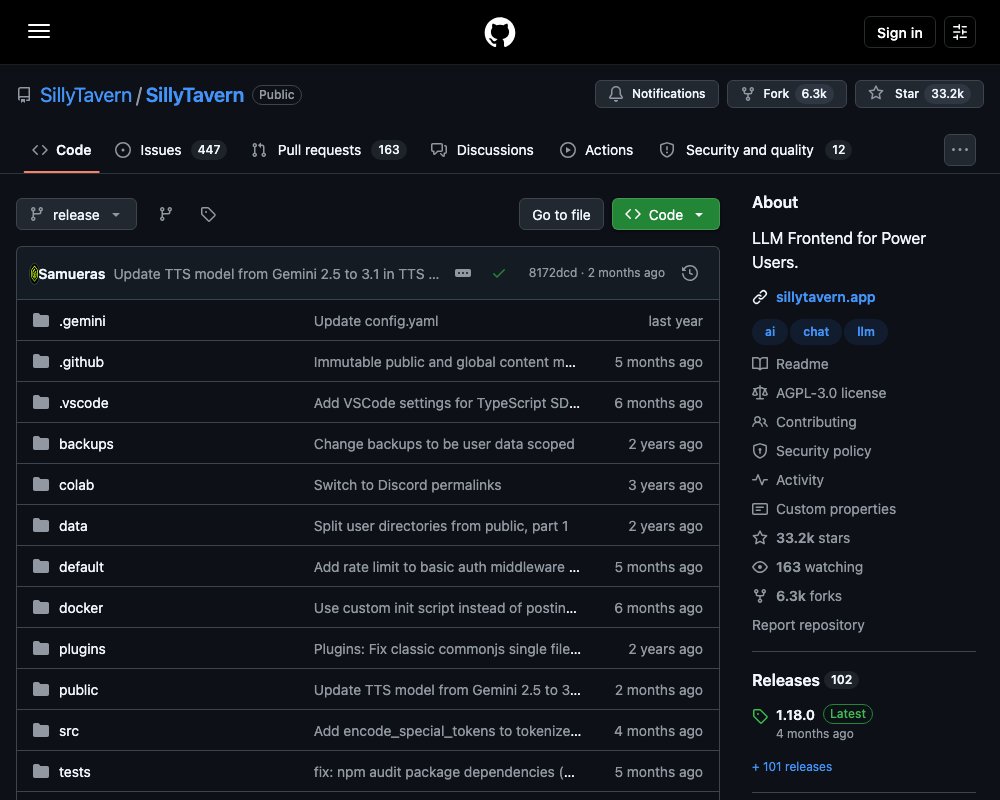Click the release tag icon beside 1.18.0
1000x800 pixels.
point(760,716)
